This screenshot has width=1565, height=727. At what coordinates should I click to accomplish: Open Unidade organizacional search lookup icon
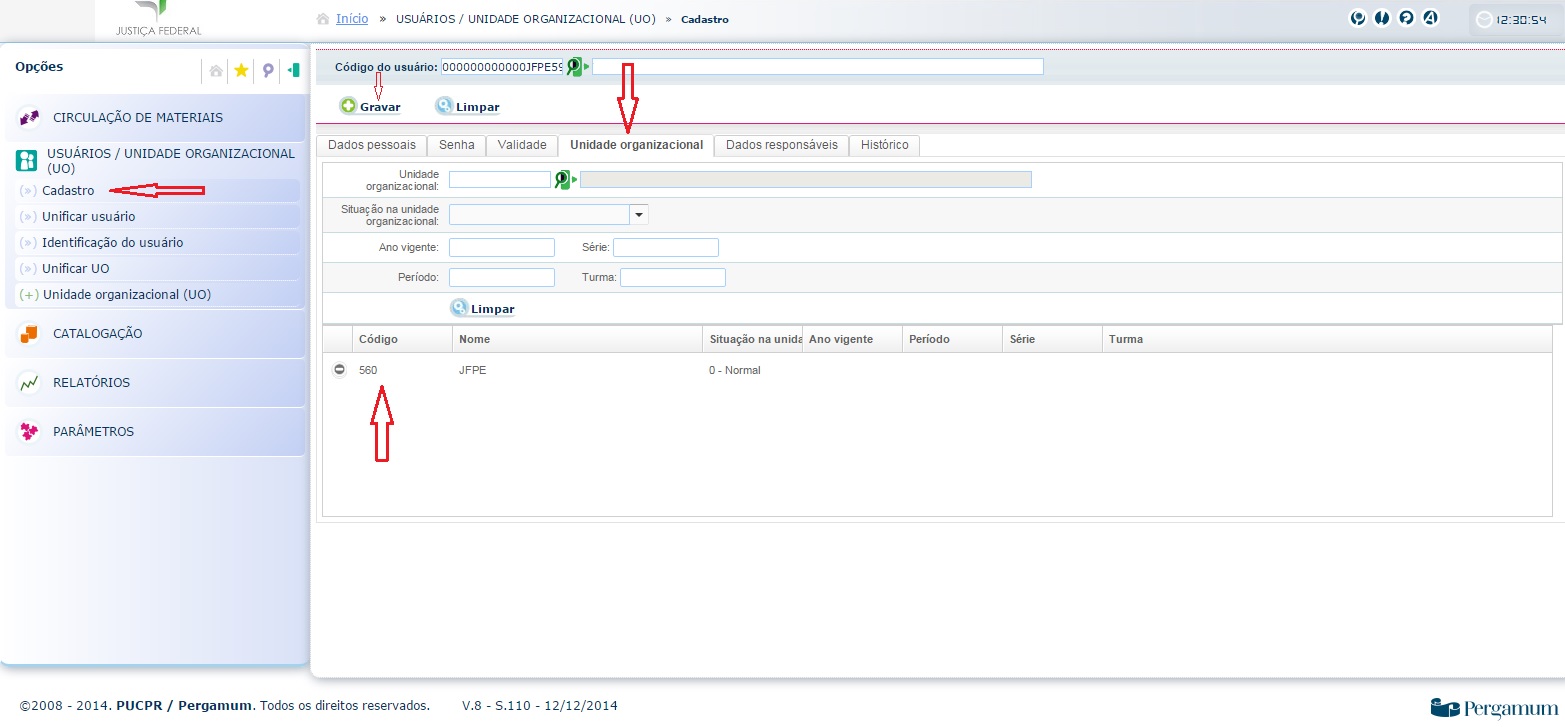point(564,180)
